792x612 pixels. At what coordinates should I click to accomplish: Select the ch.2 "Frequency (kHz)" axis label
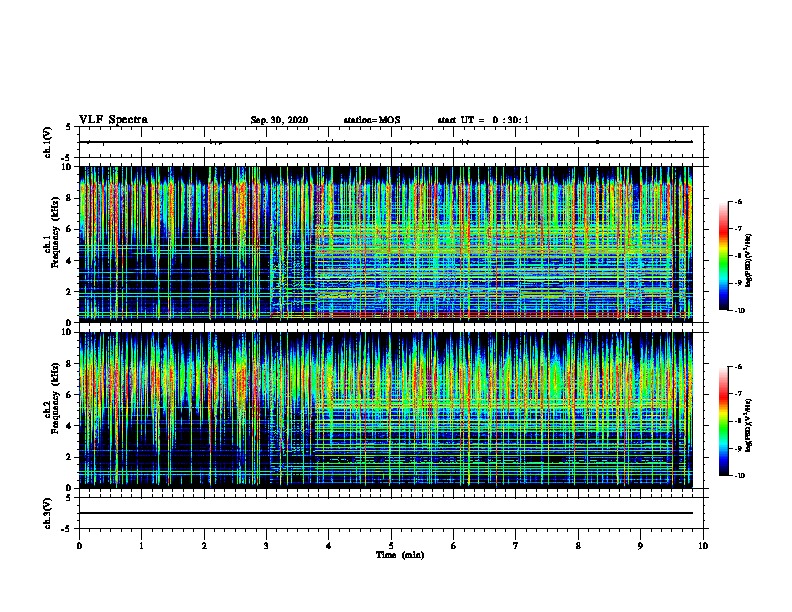[55, 398]
